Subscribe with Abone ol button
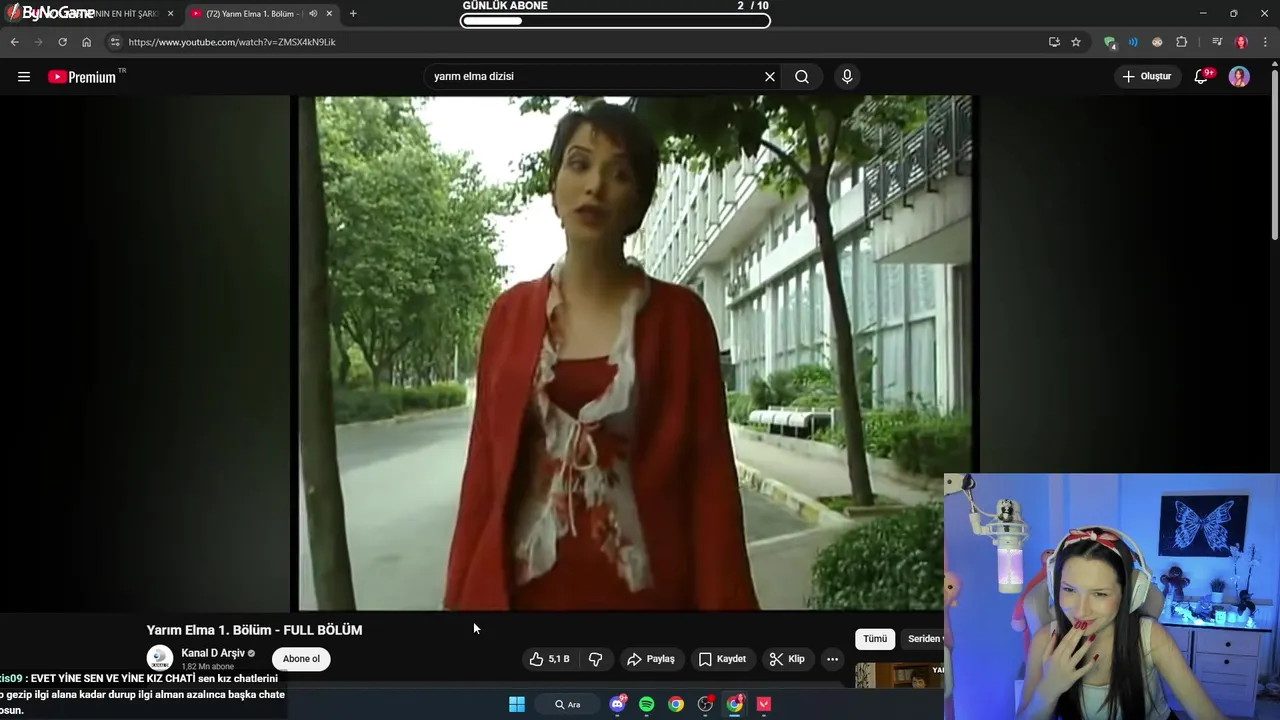This screenshot has width=1280, height=720. coord(301,659)
